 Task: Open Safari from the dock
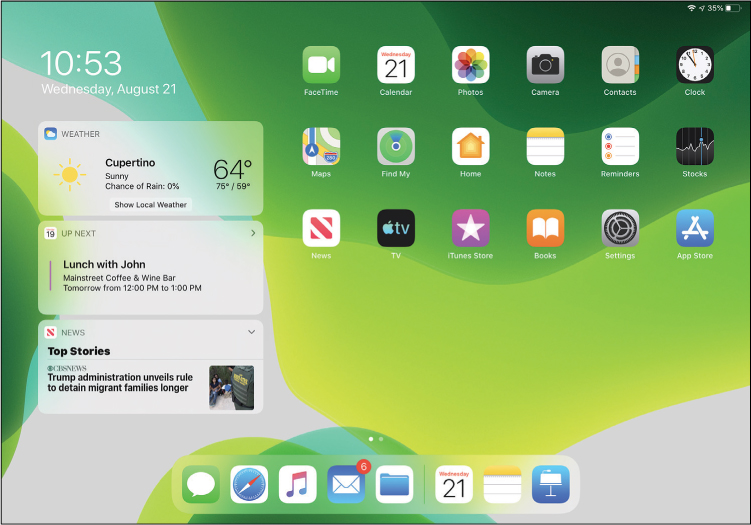coord(249,485)
